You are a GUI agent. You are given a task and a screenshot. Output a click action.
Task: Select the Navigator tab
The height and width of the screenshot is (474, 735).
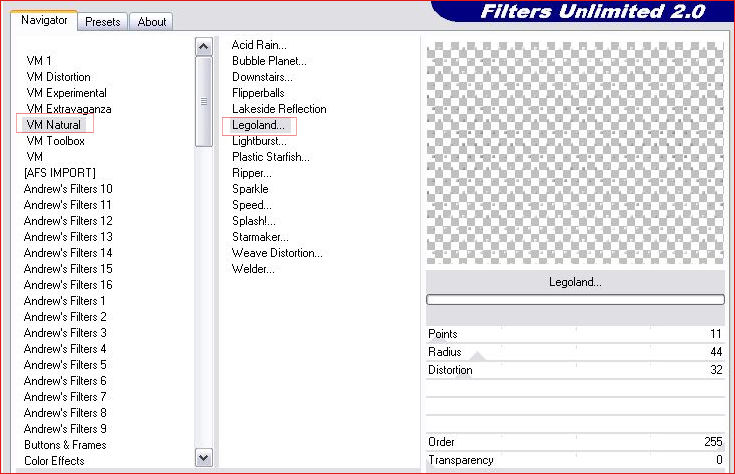click(x=44, y=20)
